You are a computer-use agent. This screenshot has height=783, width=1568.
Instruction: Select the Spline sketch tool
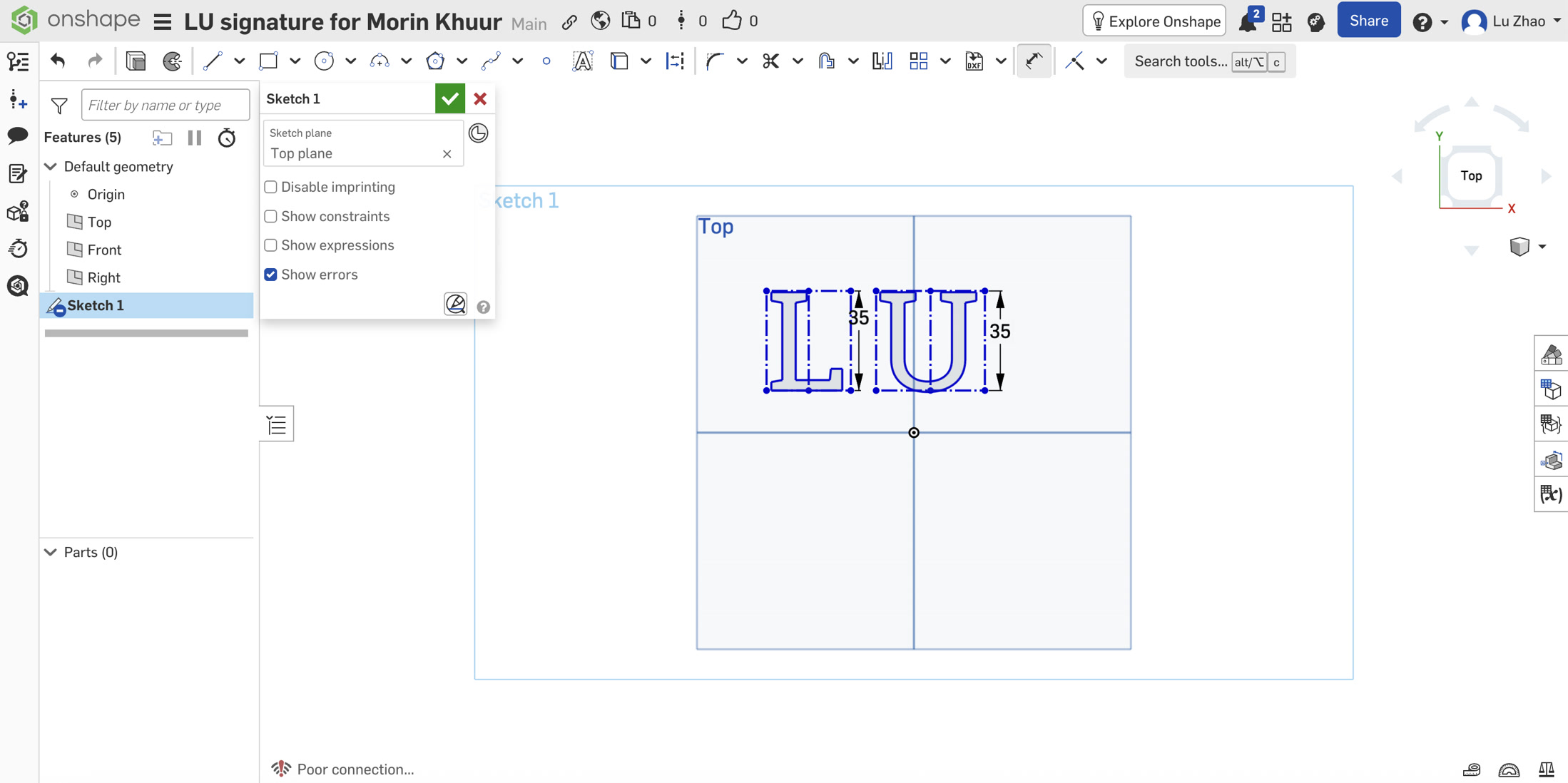click(491, 61)
